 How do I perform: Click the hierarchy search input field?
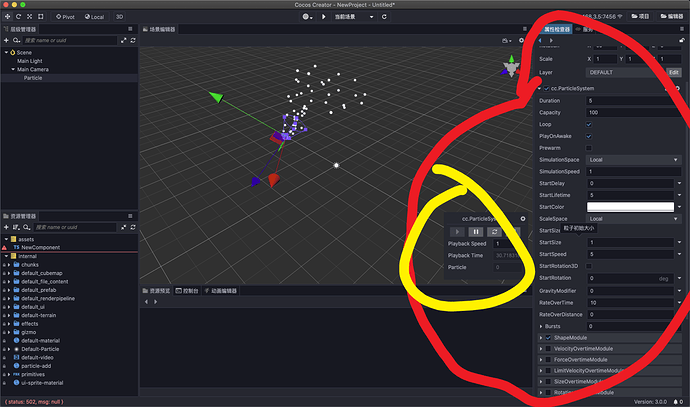coord(70,40)
